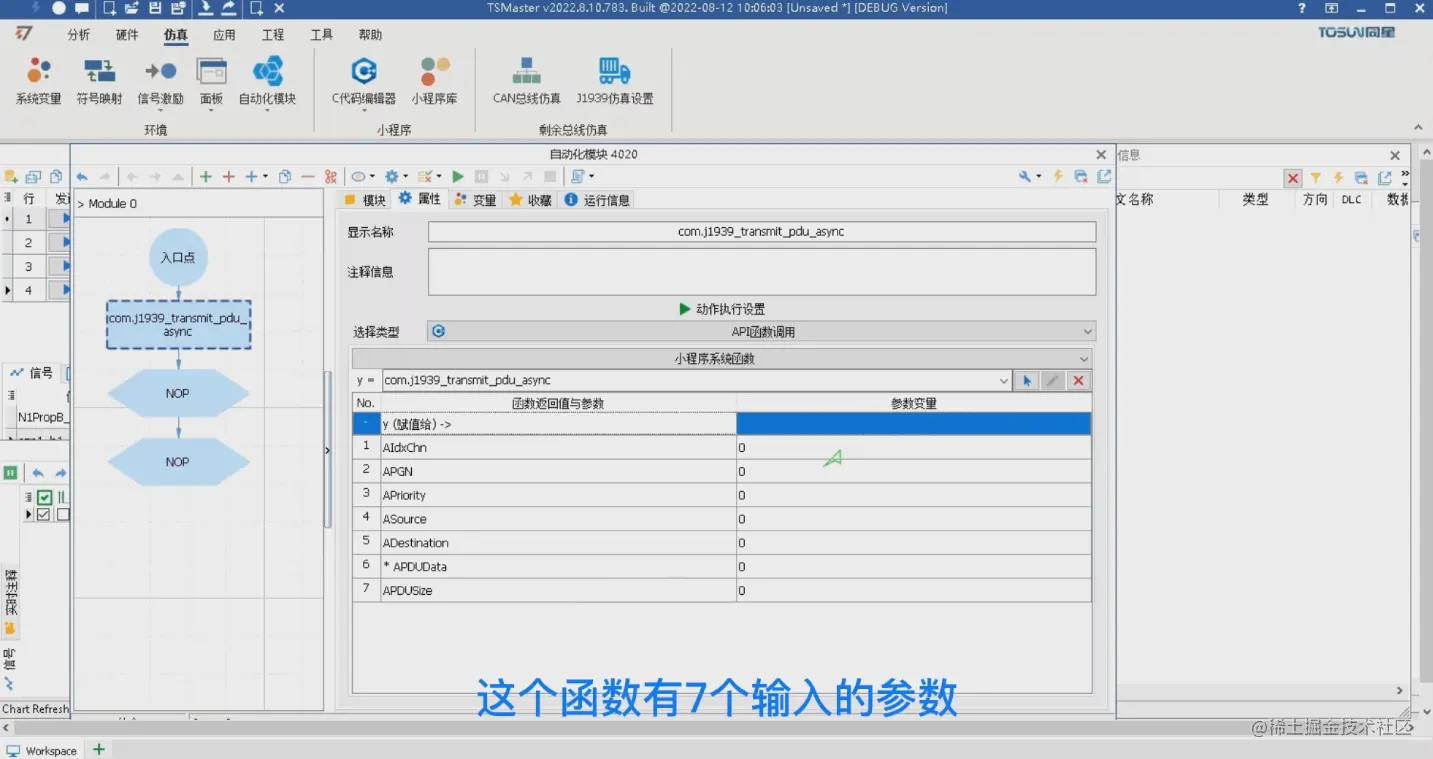The image size is (1433, 759).
Task: Open the 工程 menu tab
Action: (x=273, y=35)
